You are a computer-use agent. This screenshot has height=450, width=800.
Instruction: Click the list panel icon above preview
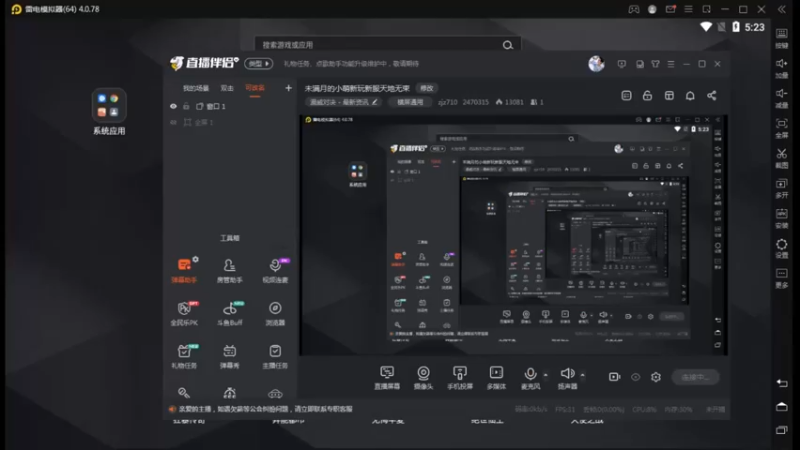[627, 95]
